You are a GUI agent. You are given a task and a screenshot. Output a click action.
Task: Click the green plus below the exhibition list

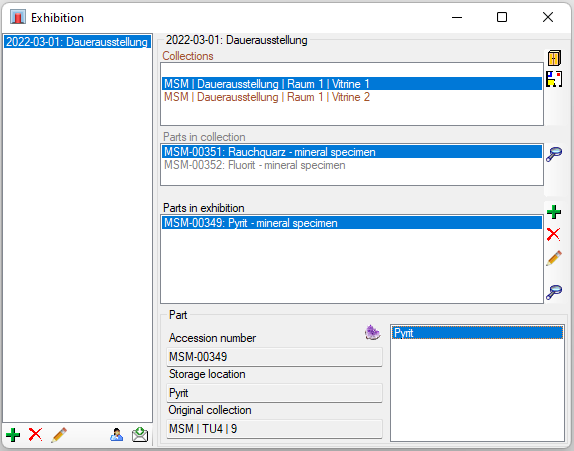tap(13, 435)
